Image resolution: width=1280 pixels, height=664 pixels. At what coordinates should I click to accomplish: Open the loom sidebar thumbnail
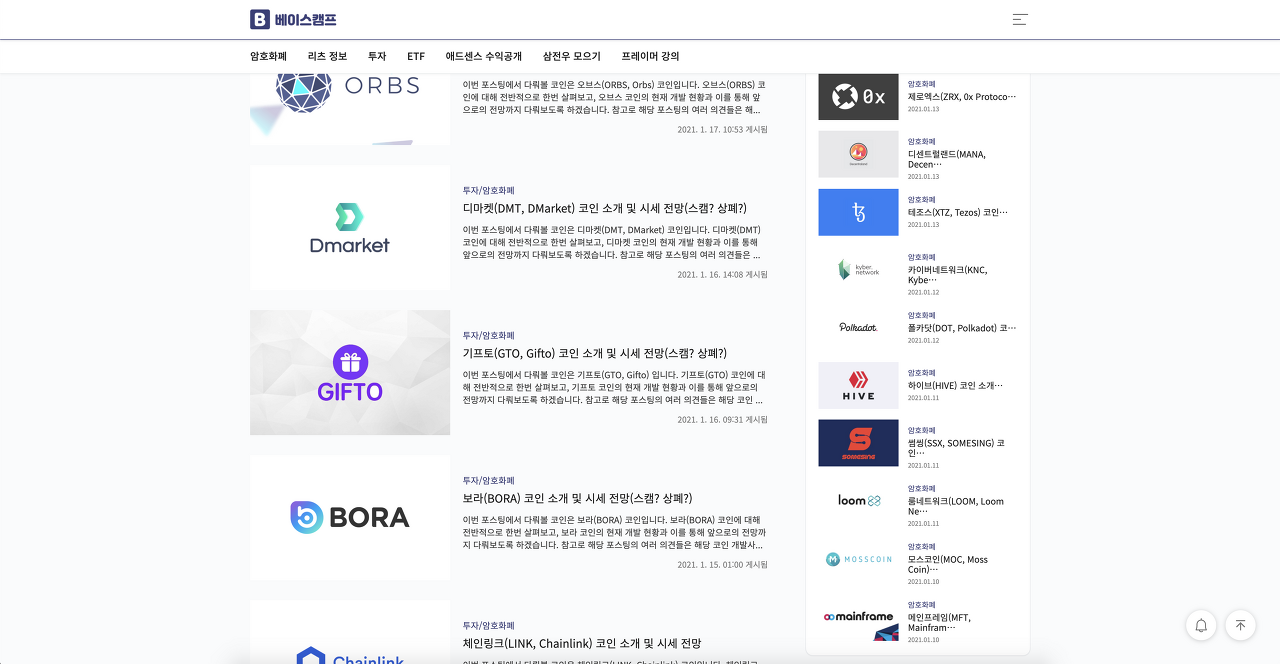point(858,501)
